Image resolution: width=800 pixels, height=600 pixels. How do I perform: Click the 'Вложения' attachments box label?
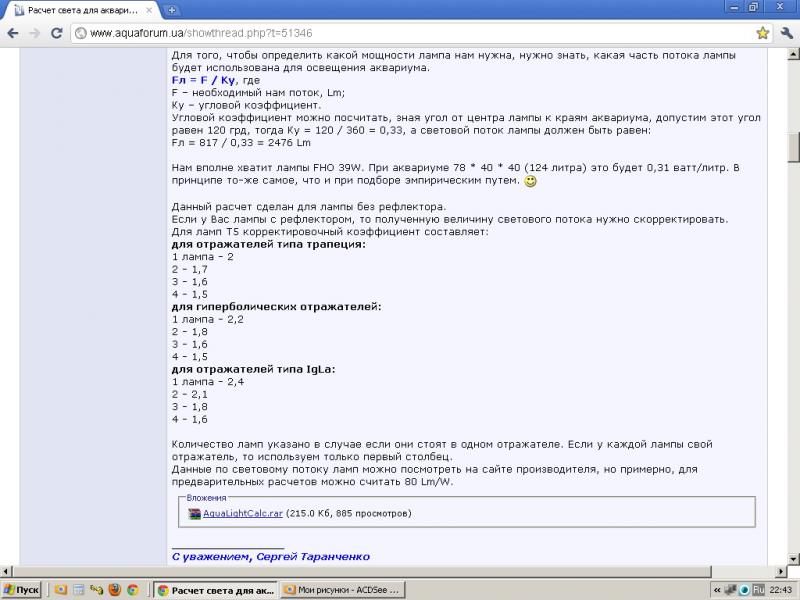206,498
